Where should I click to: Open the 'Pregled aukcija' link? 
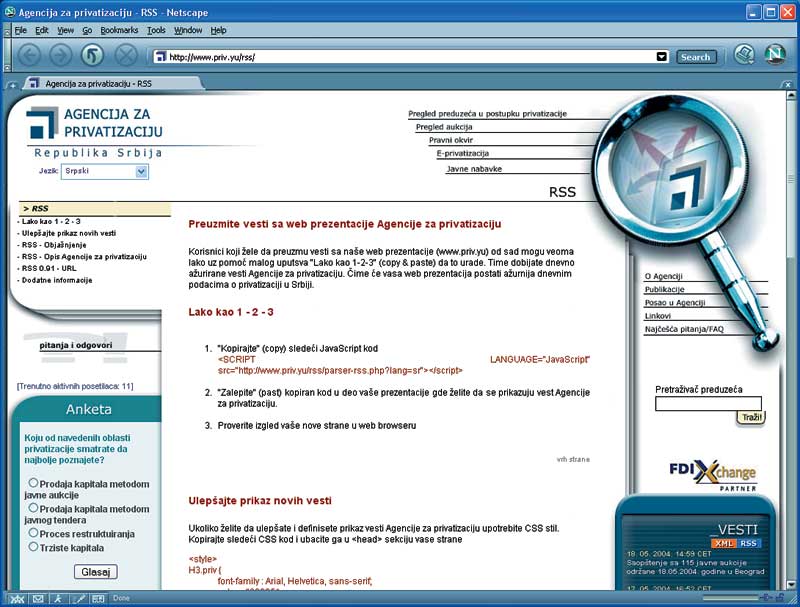(444, 127)
